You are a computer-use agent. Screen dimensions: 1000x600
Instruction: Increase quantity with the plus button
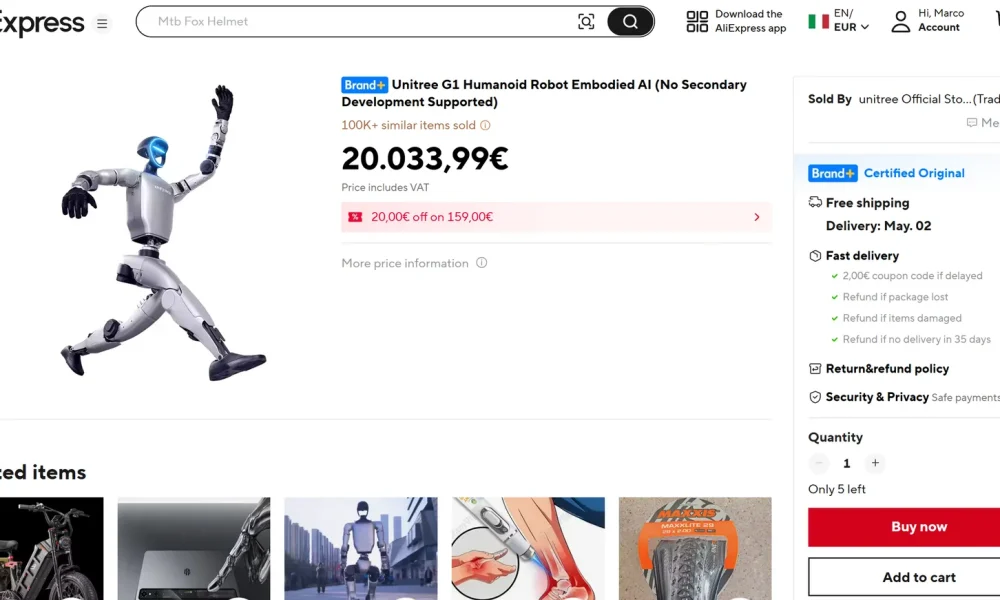[875, 463]
